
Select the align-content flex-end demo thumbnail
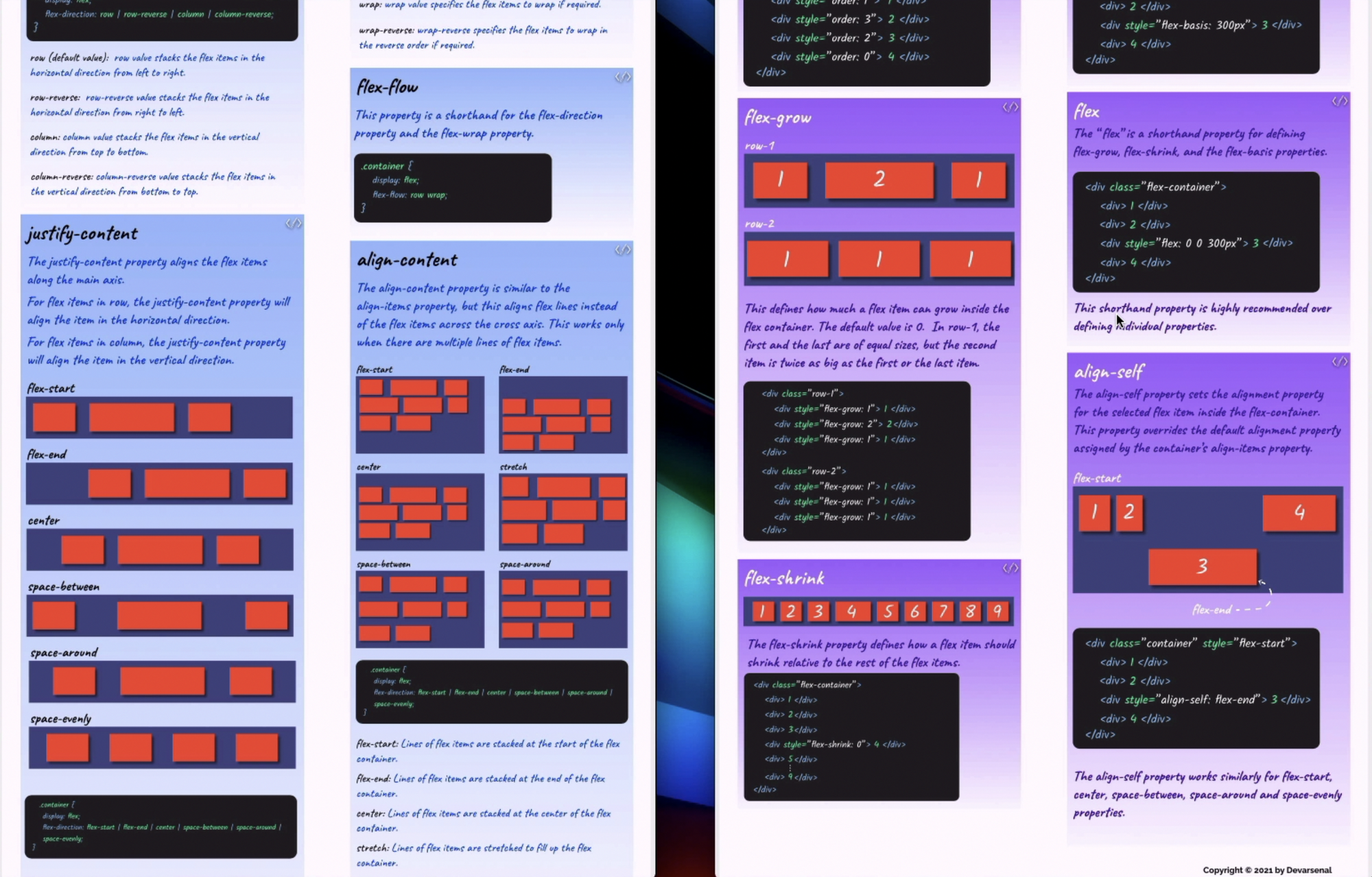563,414
